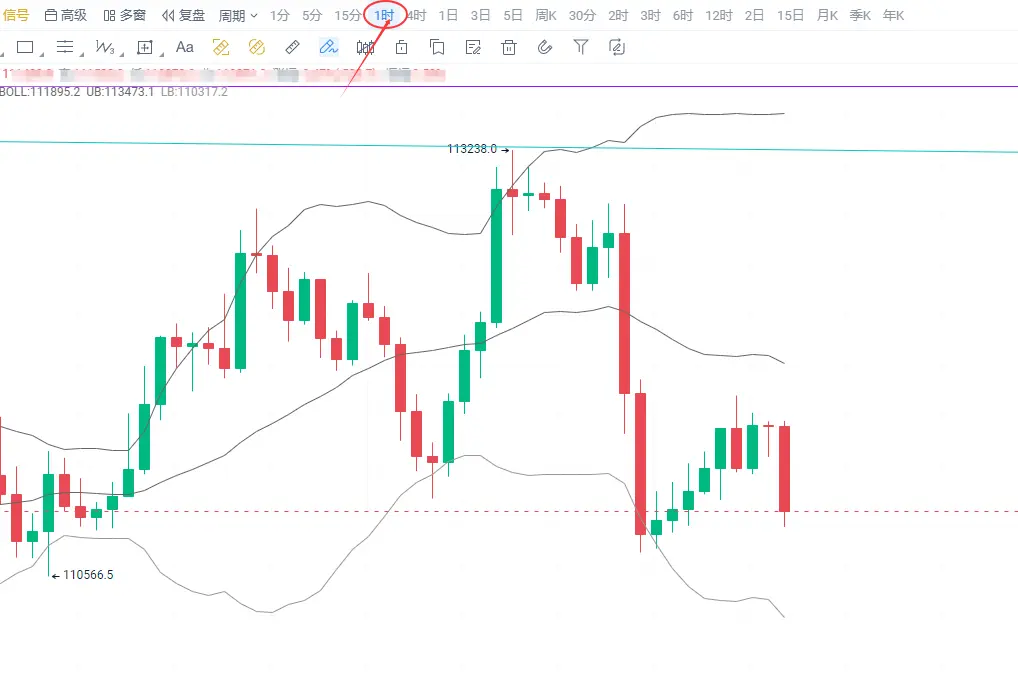
Task: Switch to the 30分 timeframe
Action: pyautogui.click(x=582, y=16)
